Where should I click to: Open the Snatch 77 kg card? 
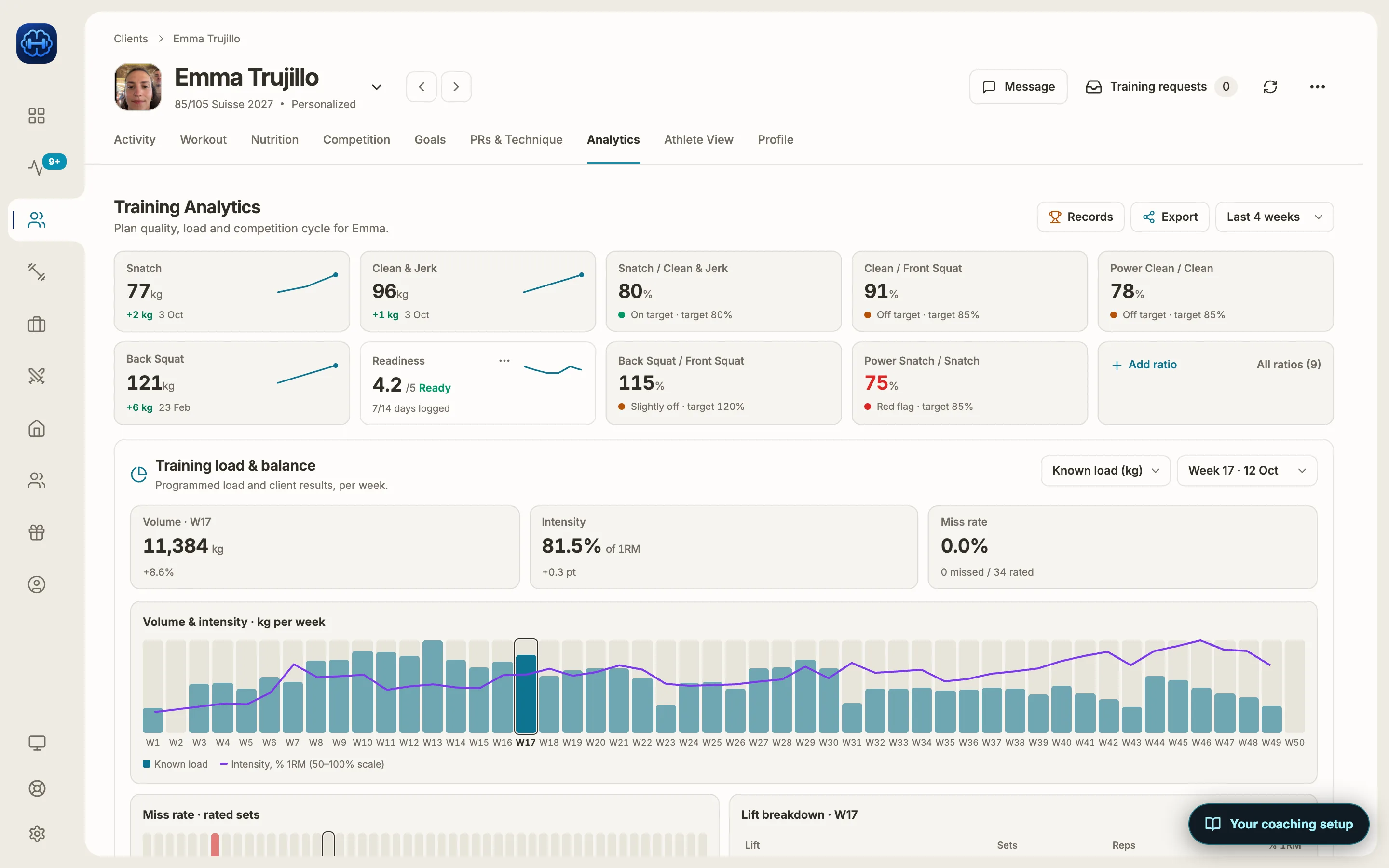point(232,291)
